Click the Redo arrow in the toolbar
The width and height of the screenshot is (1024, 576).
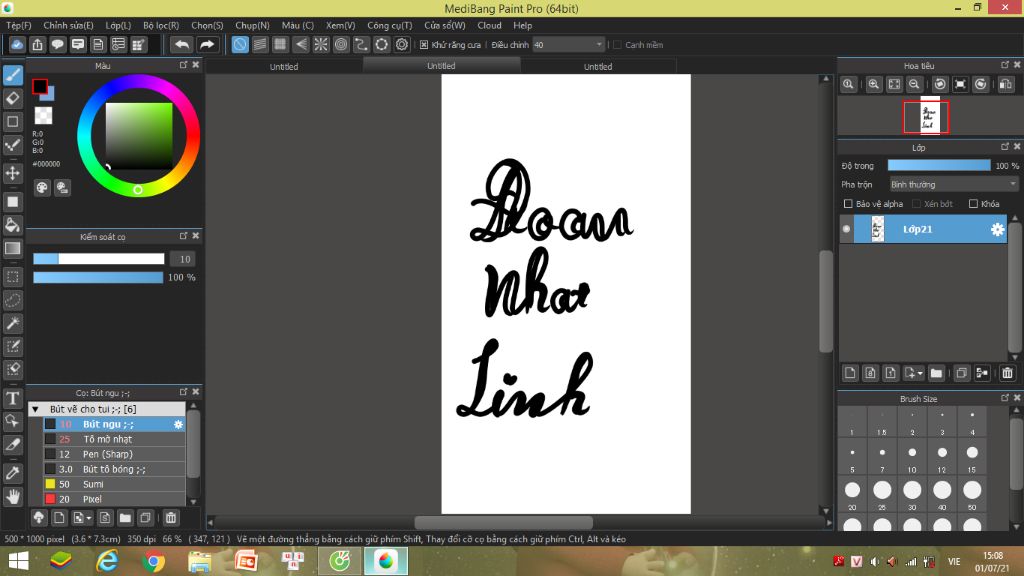[x=206, y=44]
